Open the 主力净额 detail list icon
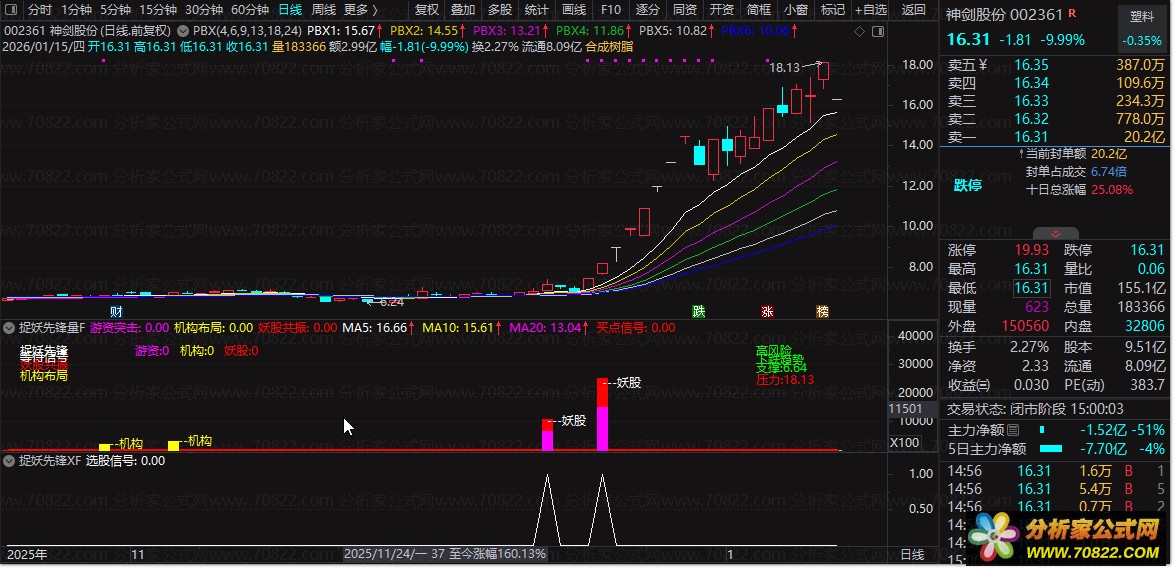The height and width of the screenshot is (569, 1176). click(x=1013, y=430)
